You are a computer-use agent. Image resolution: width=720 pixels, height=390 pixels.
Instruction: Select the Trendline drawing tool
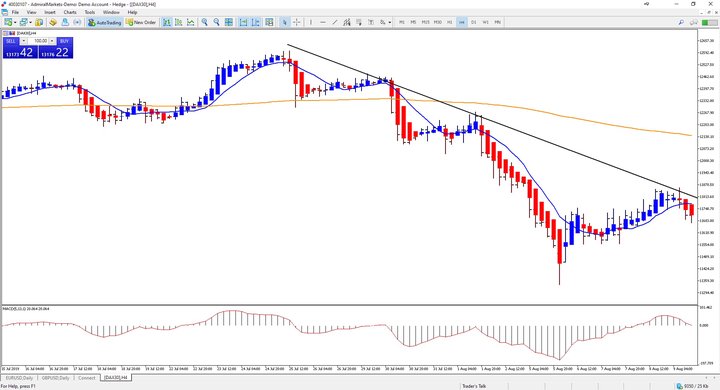(x=335, y=22)
